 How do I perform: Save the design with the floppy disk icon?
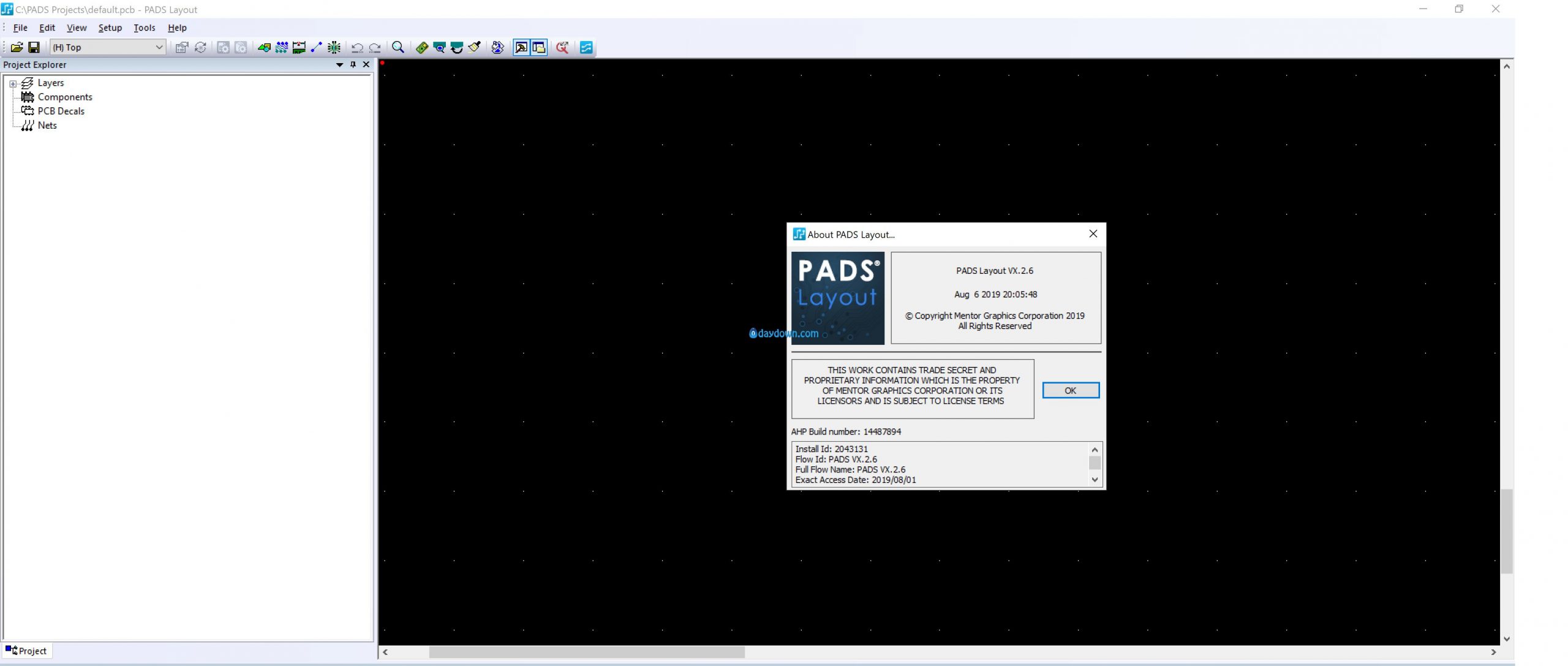pyautogui.click(x=34, y=47)
